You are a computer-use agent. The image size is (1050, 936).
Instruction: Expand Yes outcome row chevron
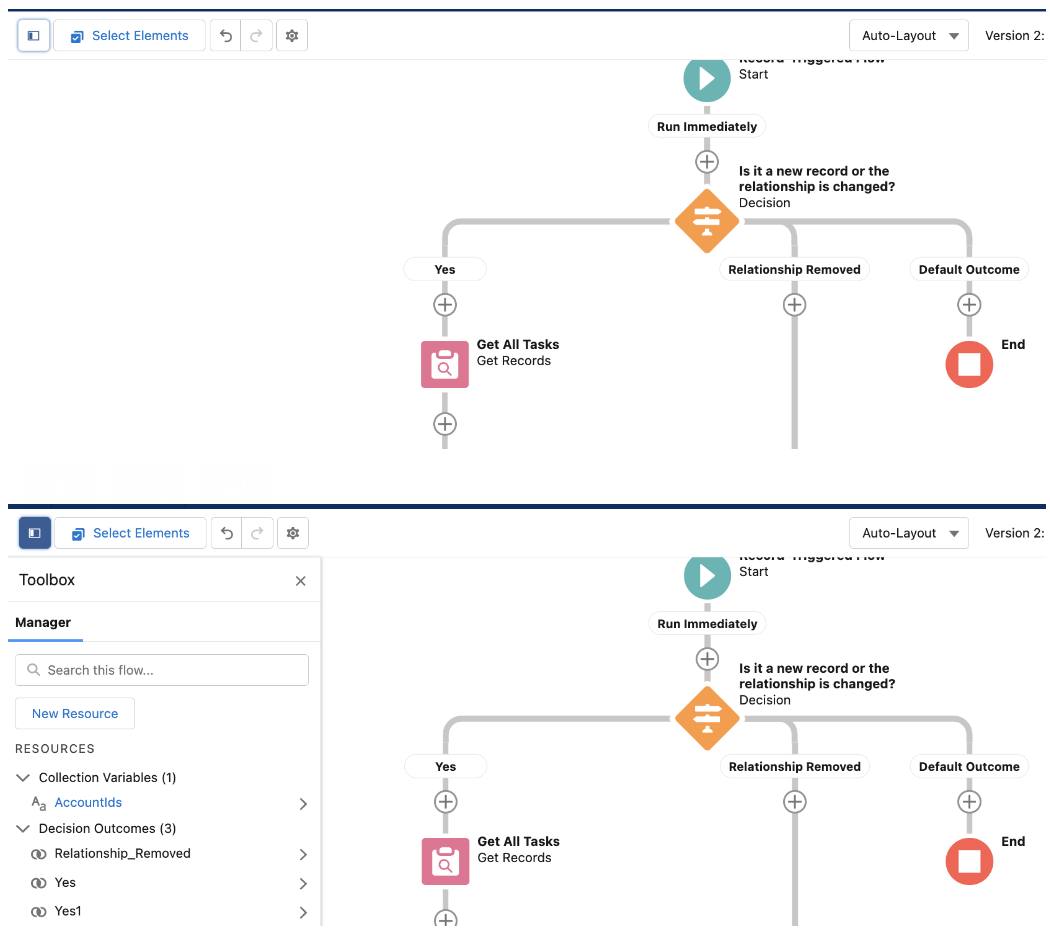pyautogui.click(x=303, y=884)
